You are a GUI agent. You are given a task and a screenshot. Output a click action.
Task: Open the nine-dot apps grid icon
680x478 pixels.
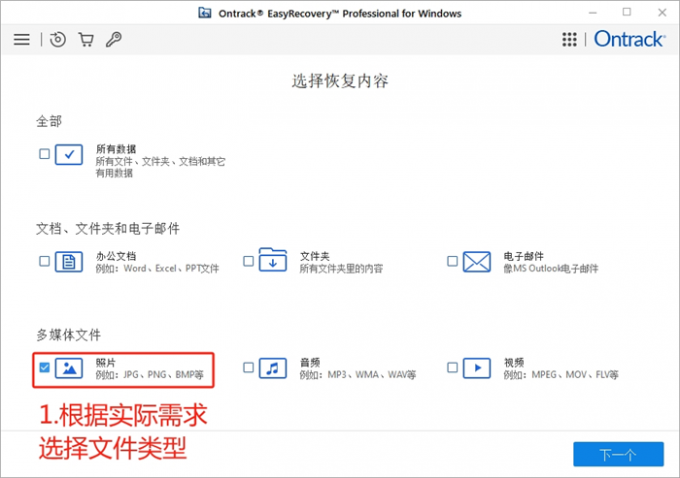569,39
